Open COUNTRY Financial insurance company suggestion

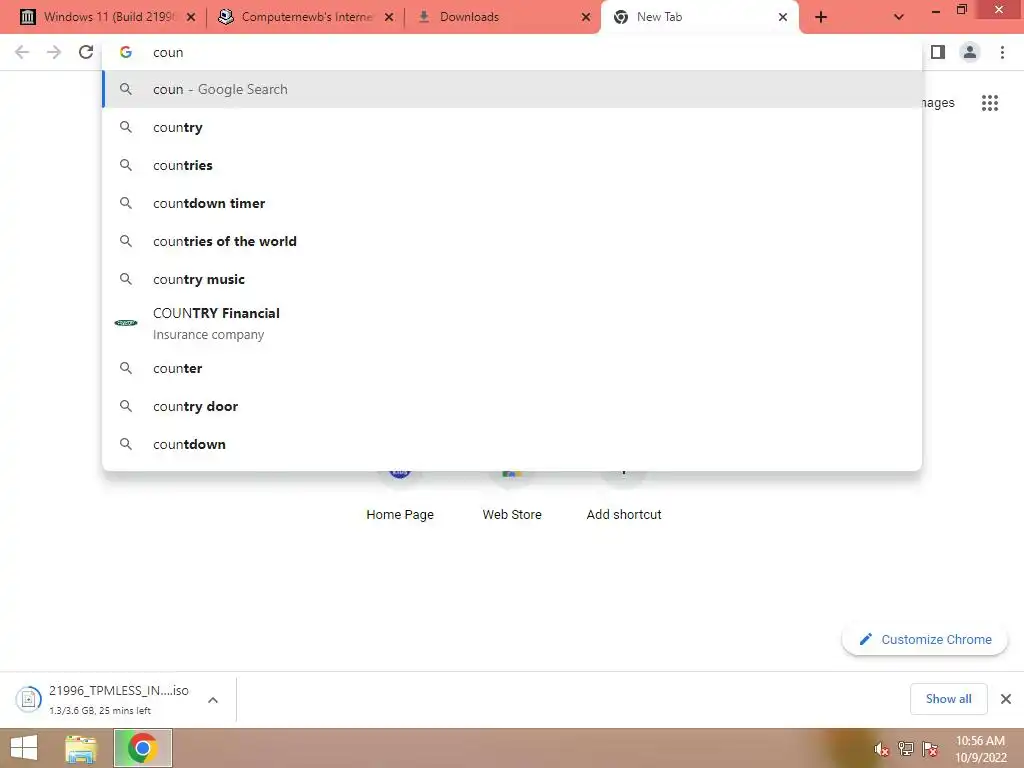(512, 323)
